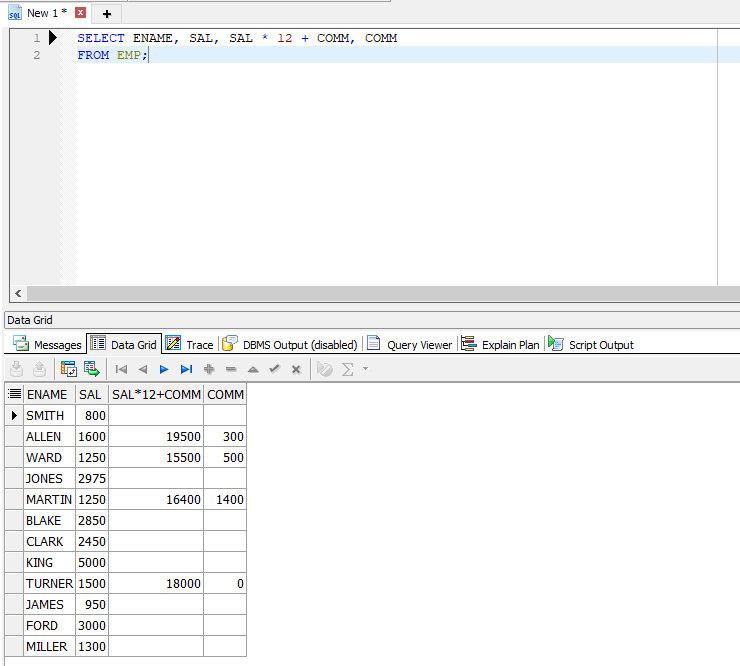Go to first record in data grid
Screen dimensions: 740x666
click(121, 369)
